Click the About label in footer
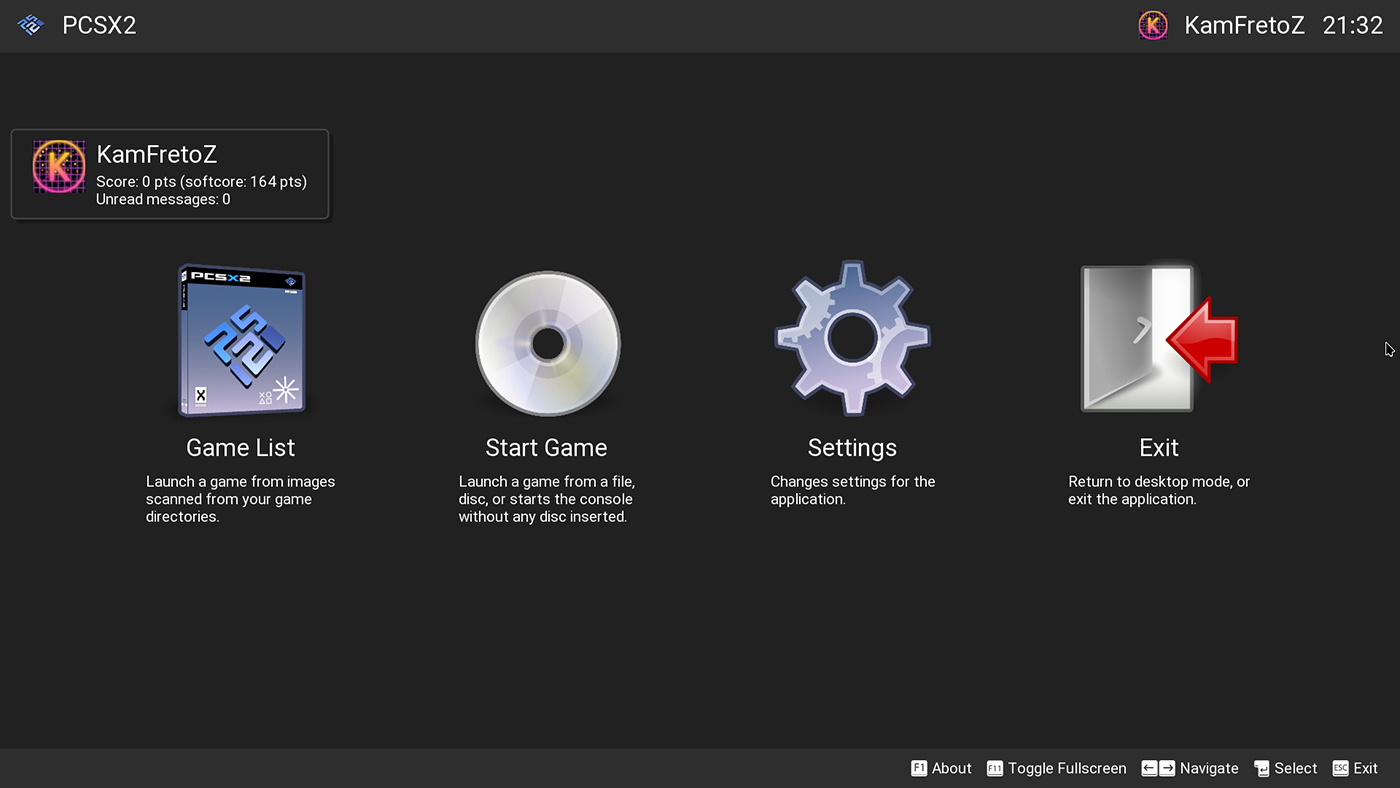This screenshot has width=1400, height=788. 951,768
